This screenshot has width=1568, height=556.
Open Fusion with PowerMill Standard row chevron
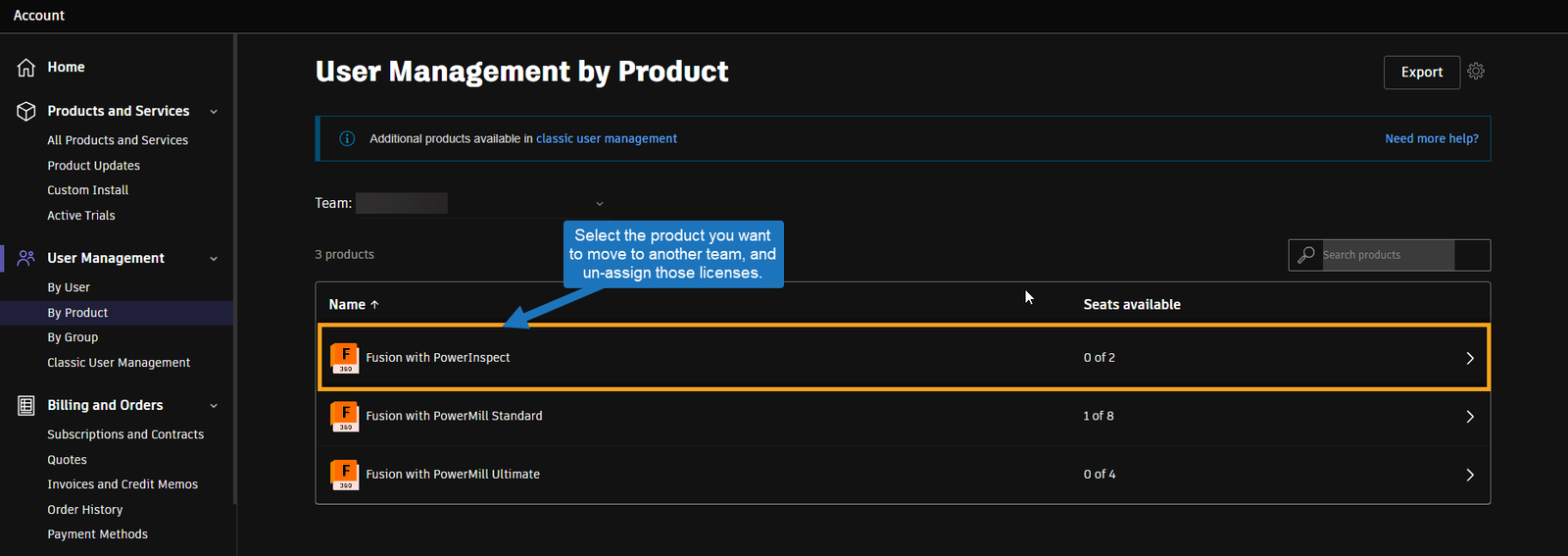[1470, 417]
